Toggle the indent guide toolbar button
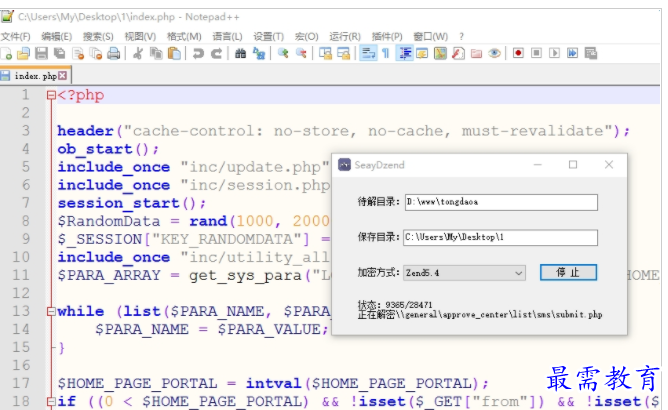Screen dimensions: 668x410 405,53
